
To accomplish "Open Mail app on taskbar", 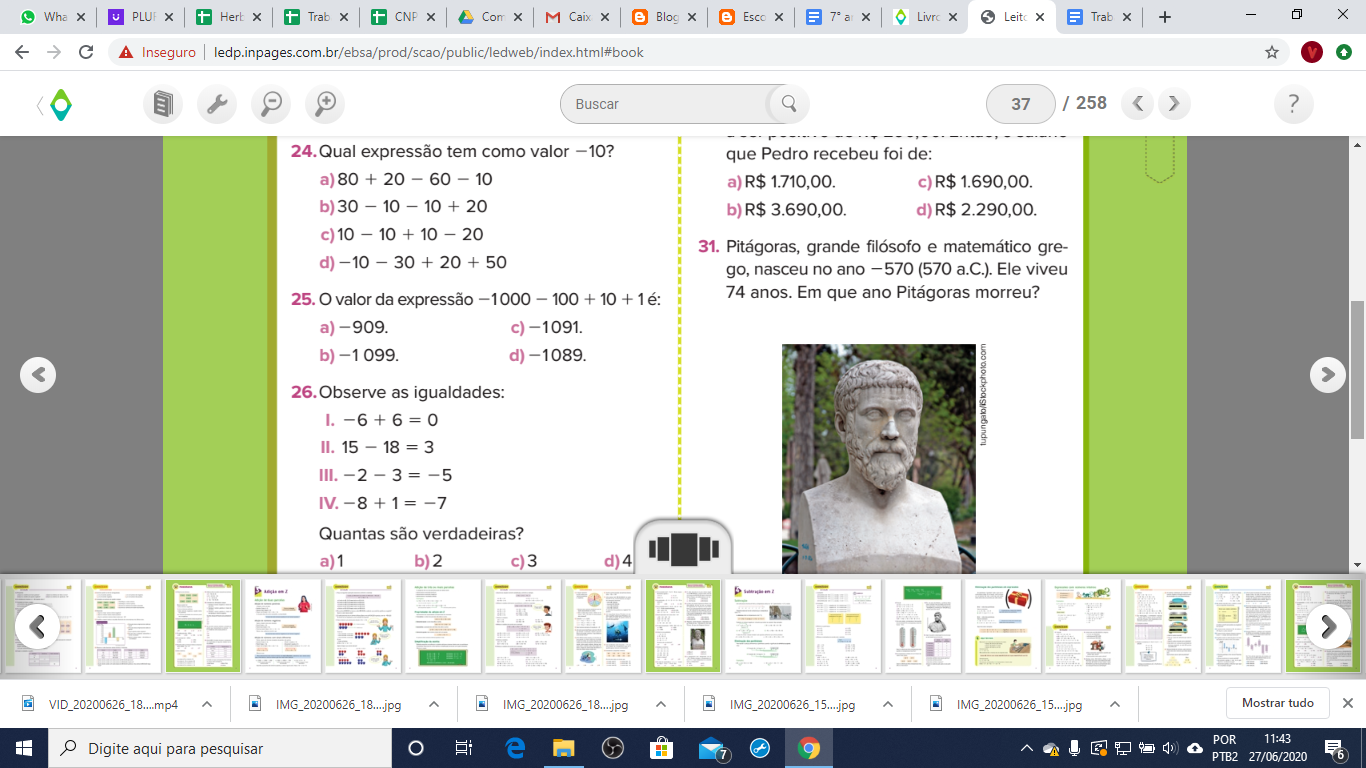I will 712,748.
